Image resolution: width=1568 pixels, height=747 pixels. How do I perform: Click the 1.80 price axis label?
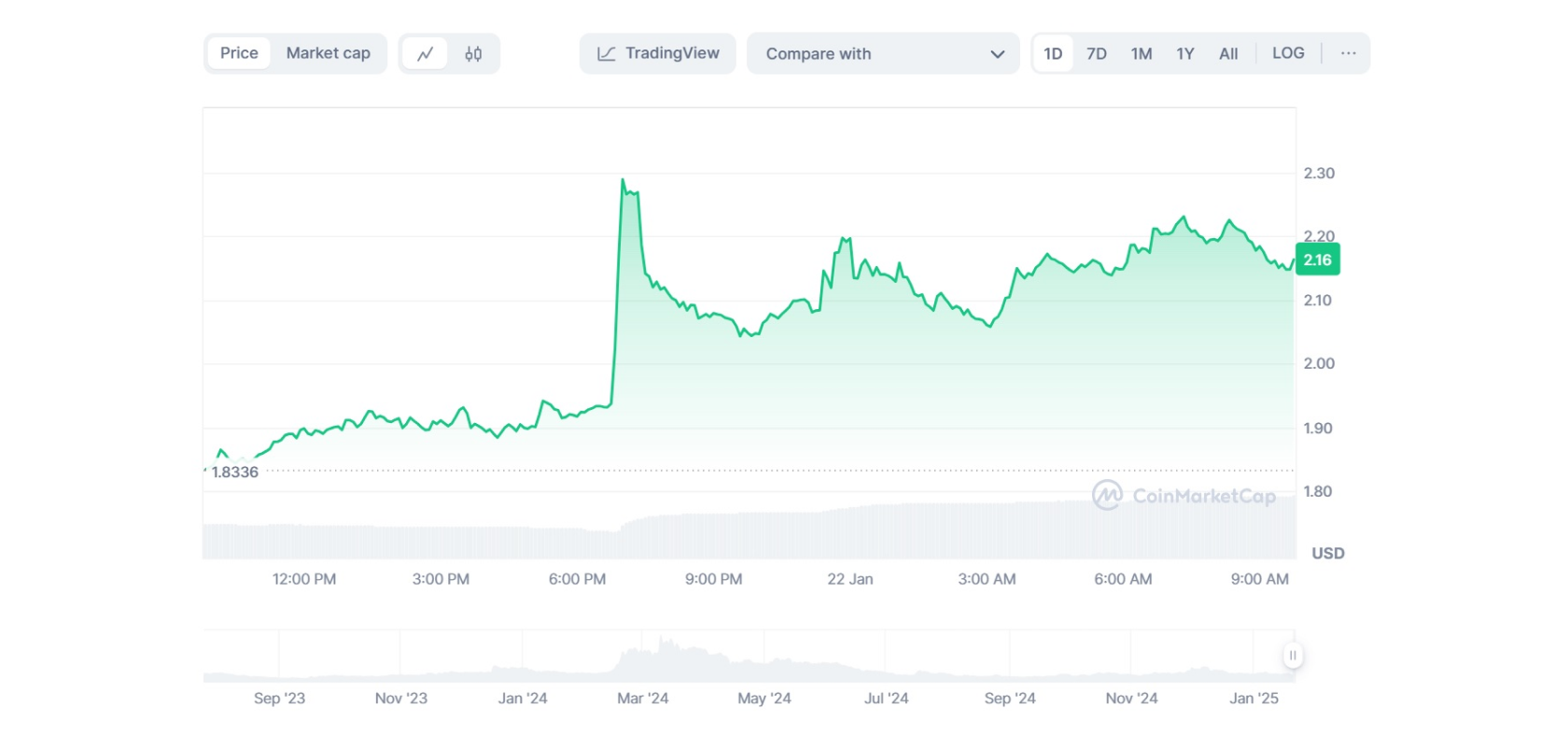point(1318,491)
